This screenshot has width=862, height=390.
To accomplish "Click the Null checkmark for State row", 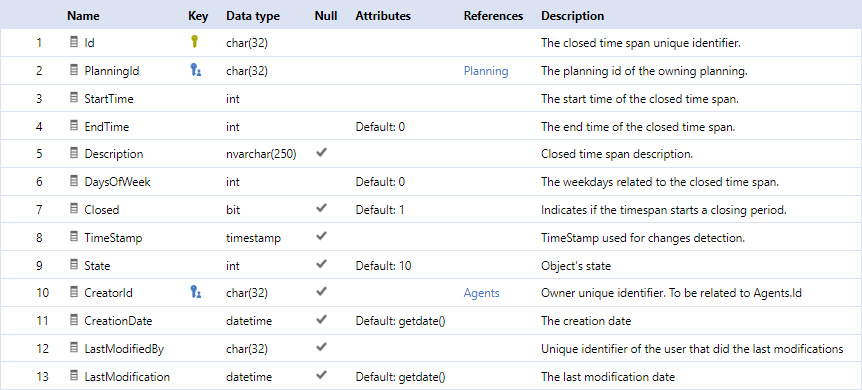I will [x=322, y=264].
